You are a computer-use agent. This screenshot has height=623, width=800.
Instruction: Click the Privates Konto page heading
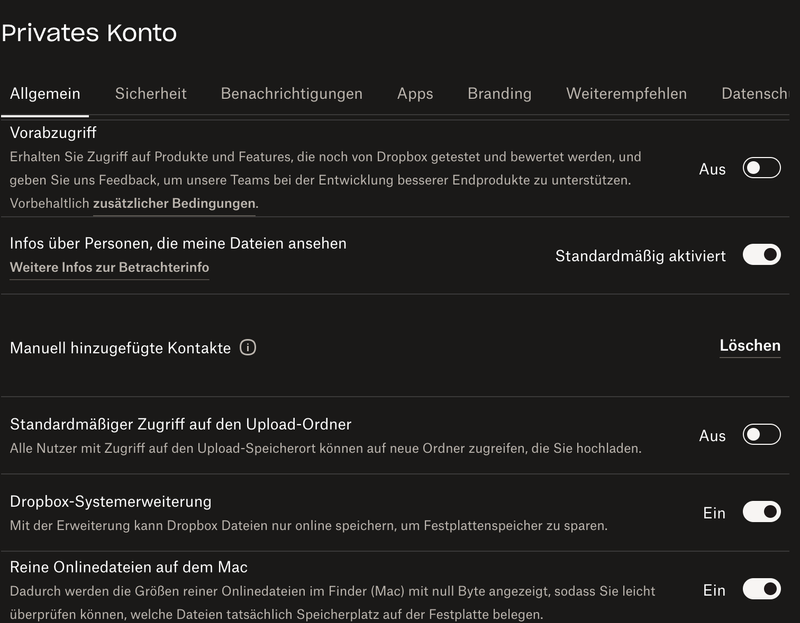click(x=88, y=33)
